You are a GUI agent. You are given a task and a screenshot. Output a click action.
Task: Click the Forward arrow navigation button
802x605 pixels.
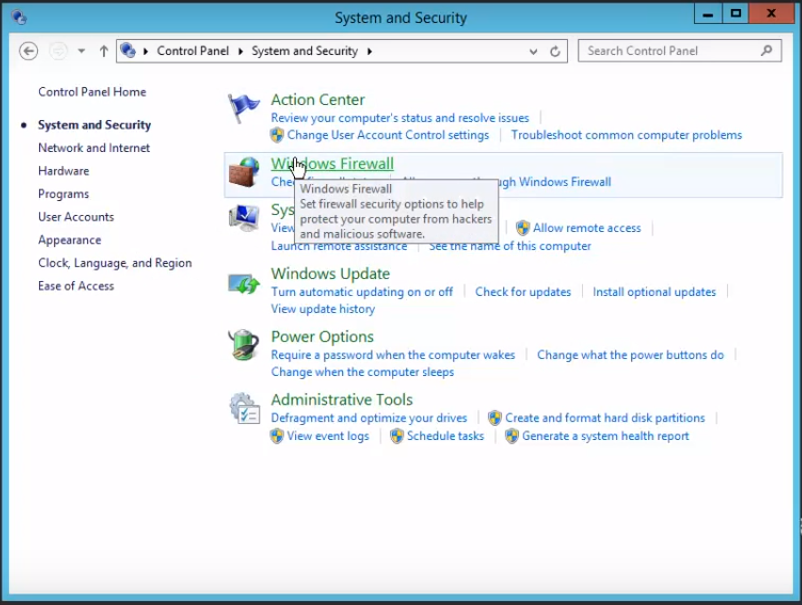[x=58, y=51]
